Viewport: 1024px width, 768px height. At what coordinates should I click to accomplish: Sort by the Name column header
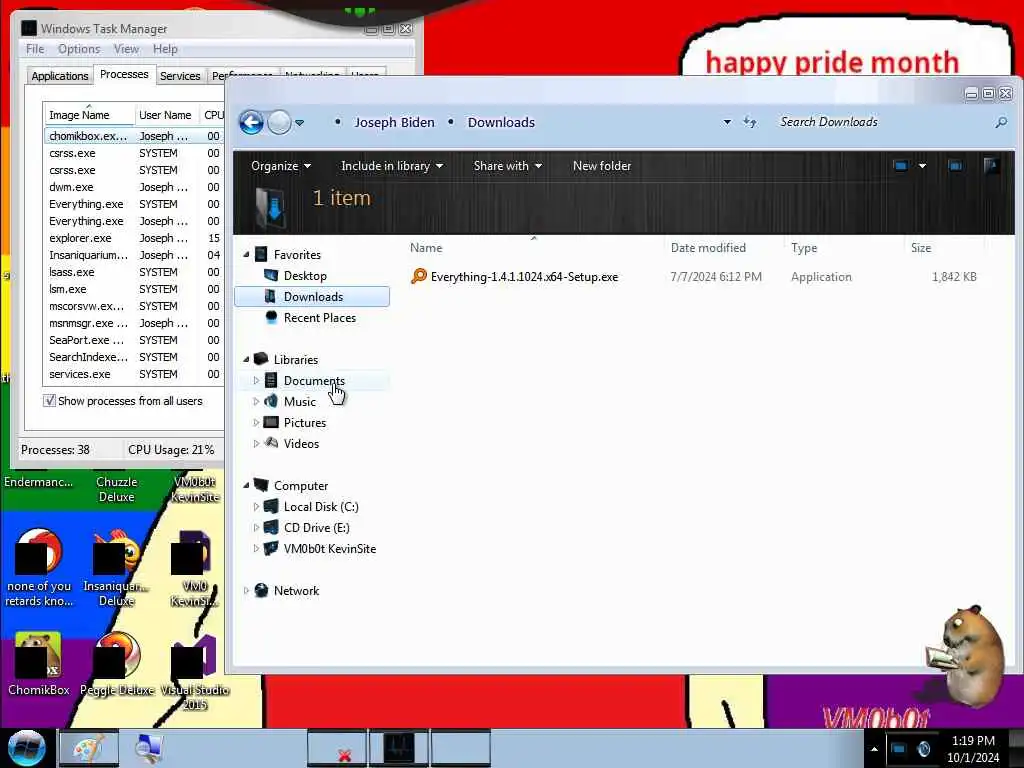(x=426, y=248)
